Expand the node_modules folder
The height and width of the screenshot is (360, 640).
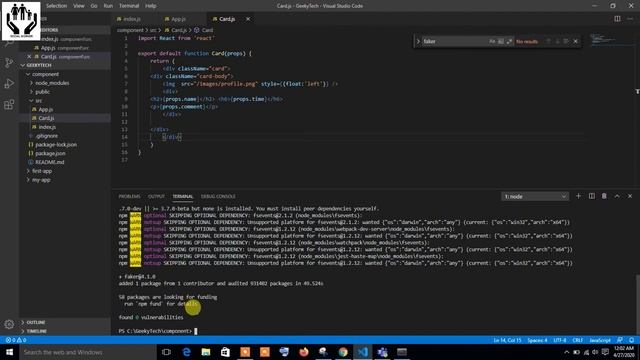click(x=65, y=83)
